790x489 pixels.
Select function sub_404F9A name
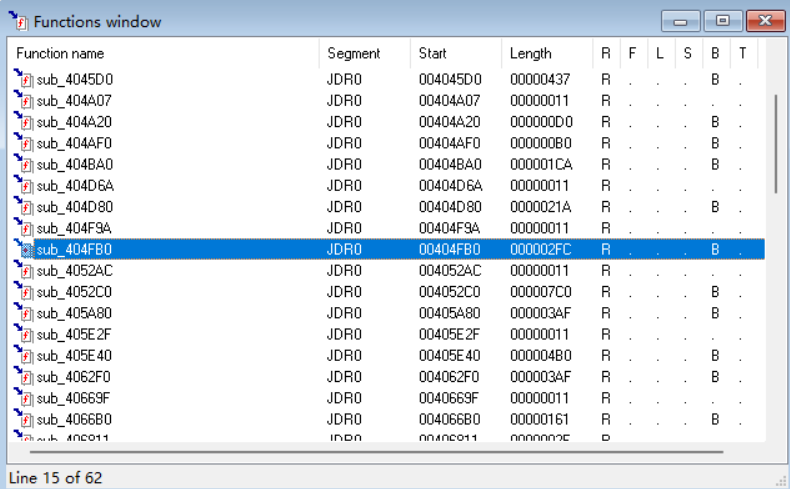[x=74, y=228]
